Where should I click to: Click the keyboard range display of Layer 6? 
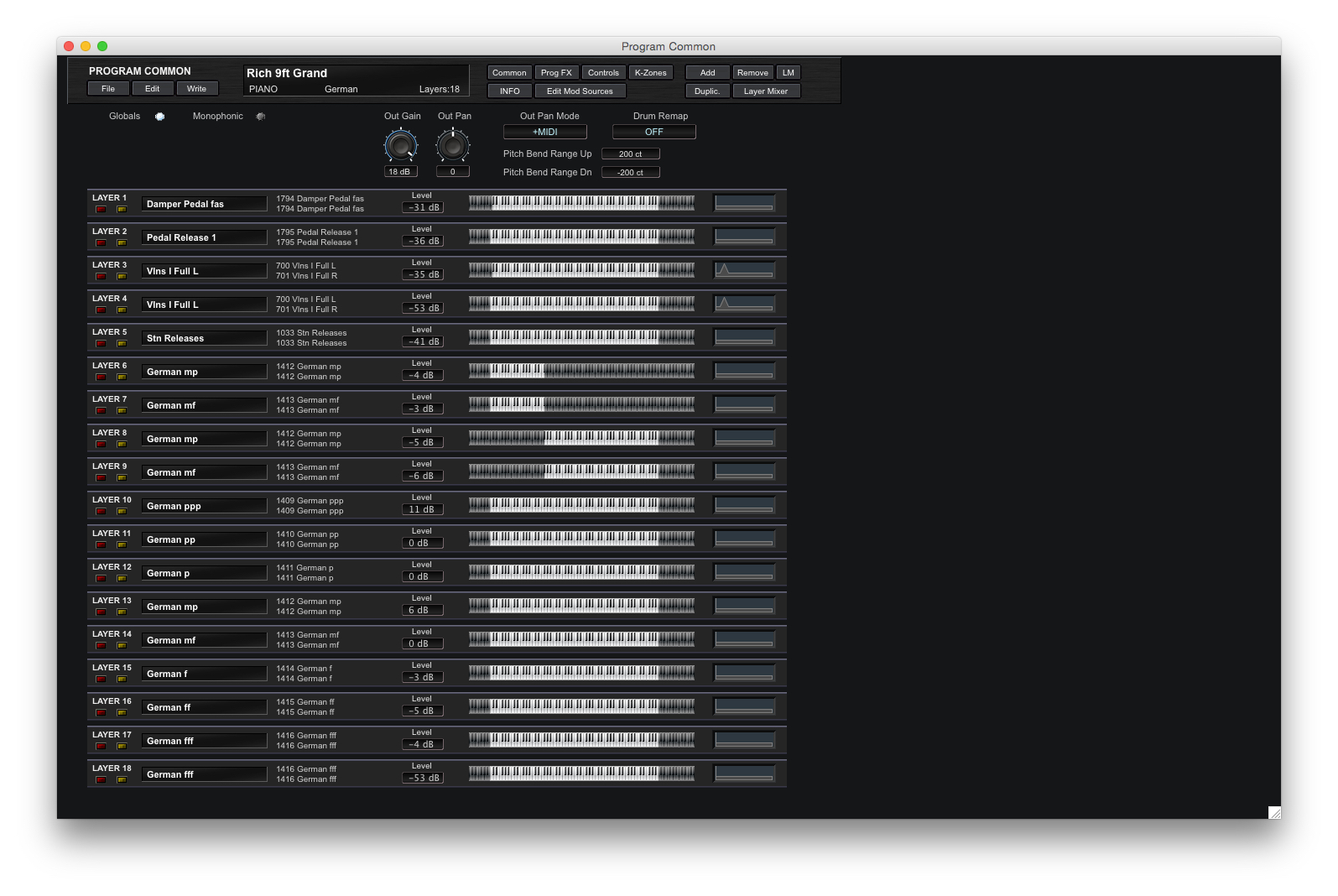[581, 370]
